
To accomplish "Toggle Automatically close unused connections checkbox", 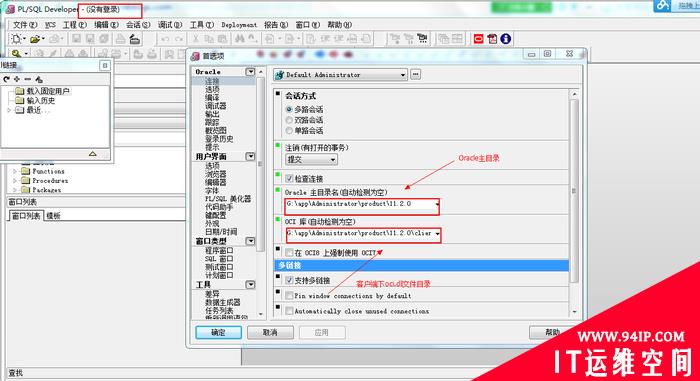I will 289,311.
